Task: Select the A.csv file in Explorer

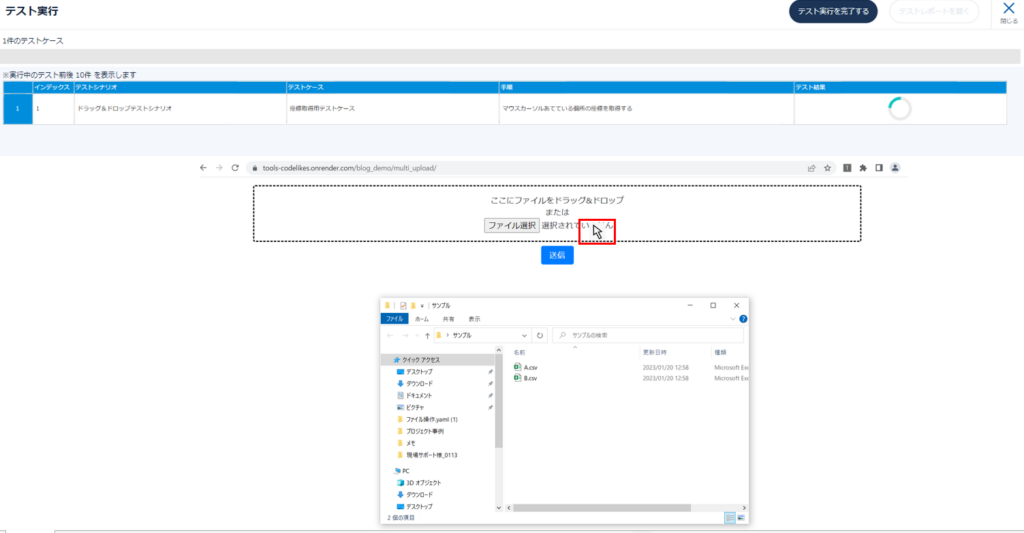Action: tap(530, 367)
